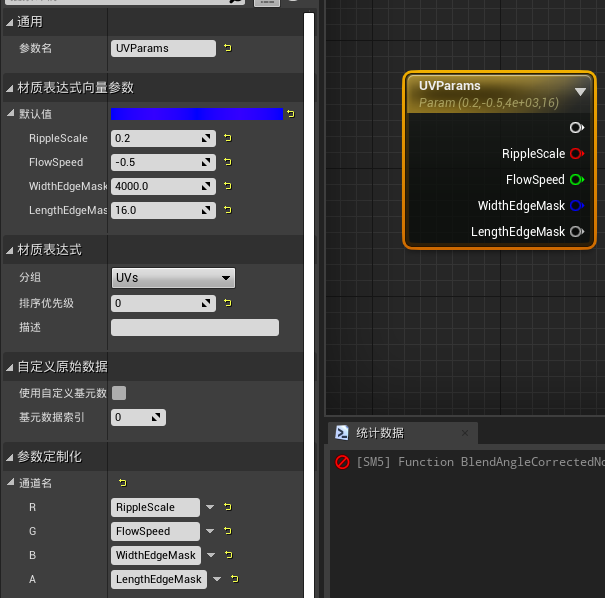Click spin arrow in 排序优先级 field

pyautogui.click(x=206, y=303)
